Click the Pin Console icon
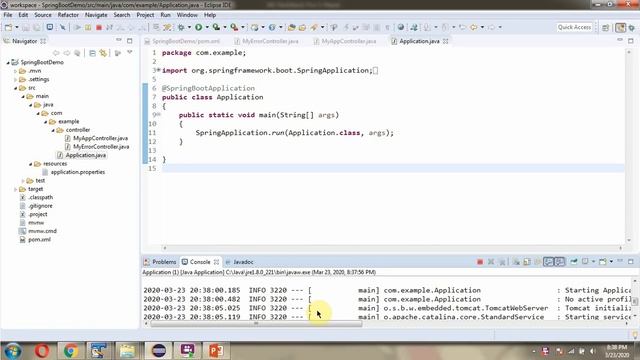Viewport: 640px width, 360px height. pyautogui.click(x=574, y=261)
